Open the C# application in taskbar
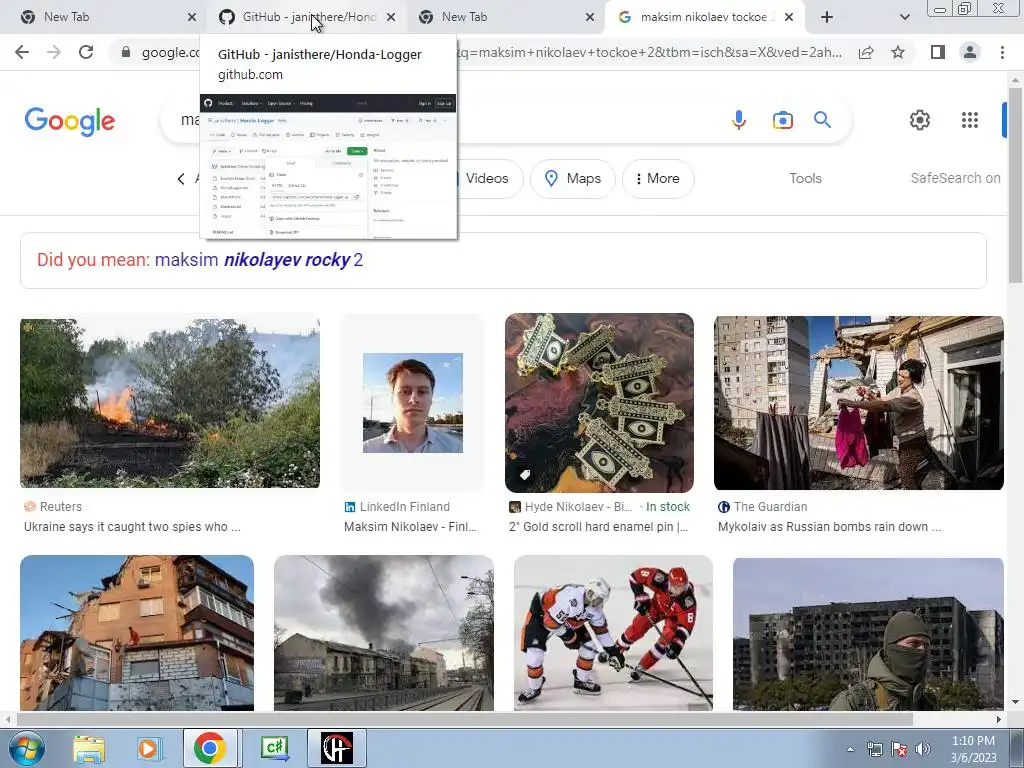This screenshot has height=768, width=1024. tap(275, 748)
